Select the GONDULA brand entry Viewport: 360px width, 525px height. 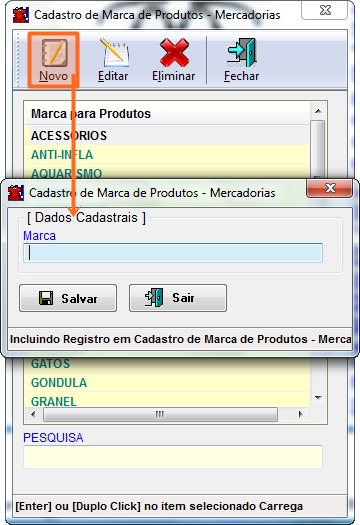[x=167, y=382]
